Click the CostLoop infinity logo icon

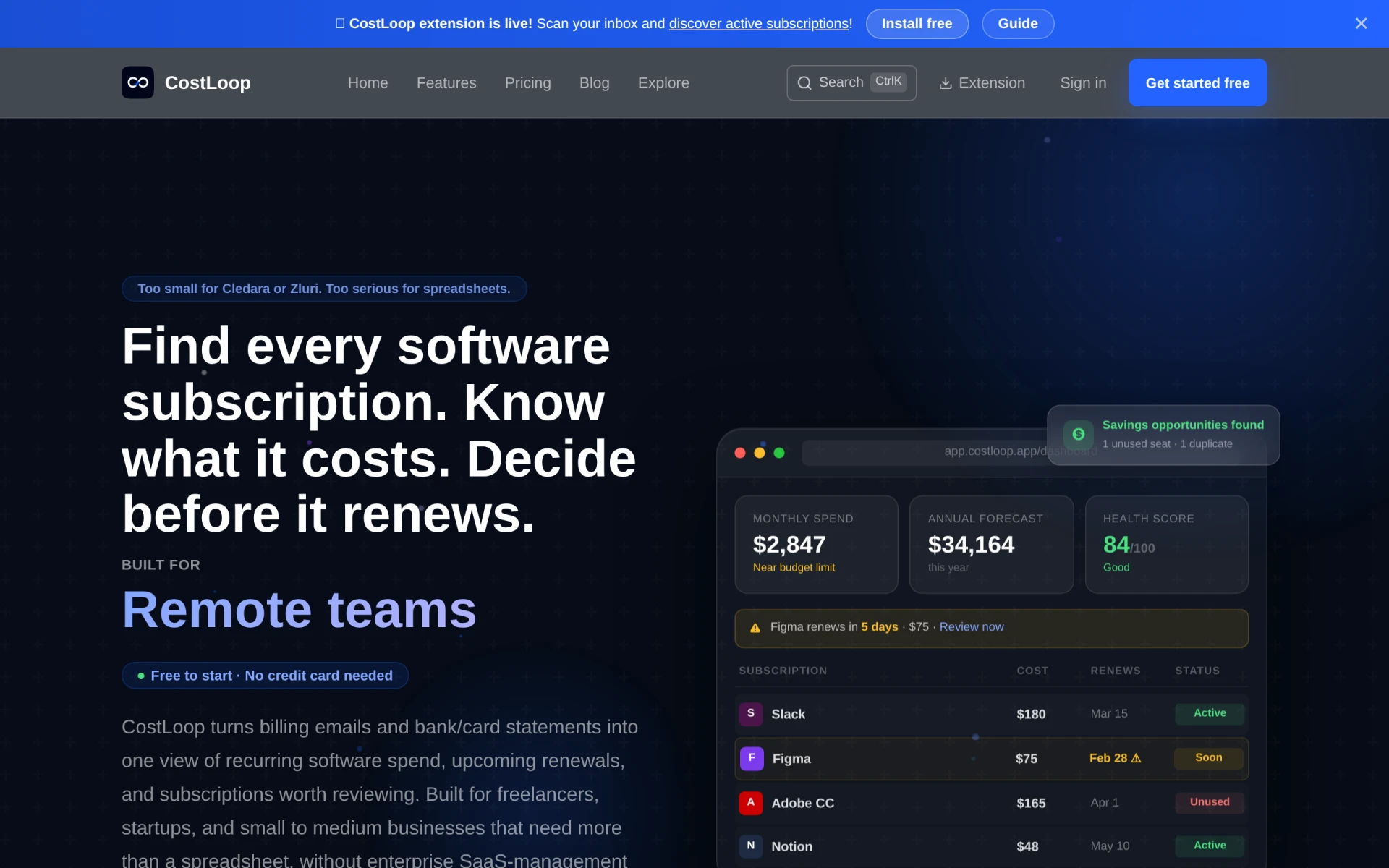[137, 82]
